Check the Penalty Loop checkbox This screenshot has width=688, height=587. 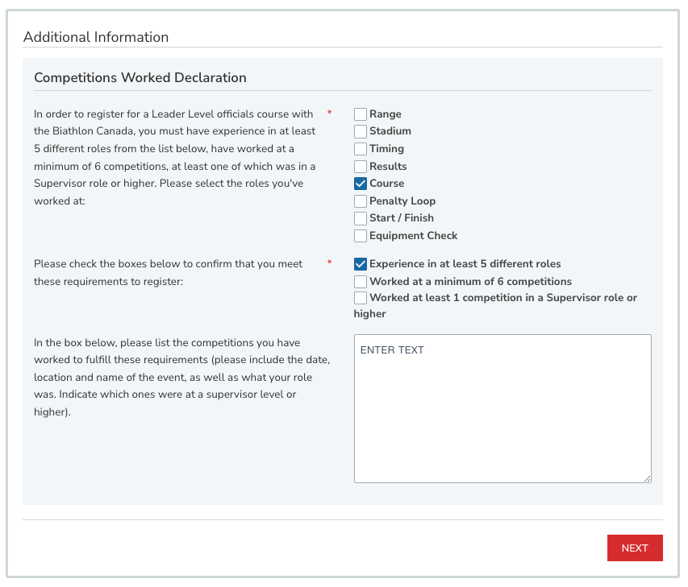[x=360, y=201]
